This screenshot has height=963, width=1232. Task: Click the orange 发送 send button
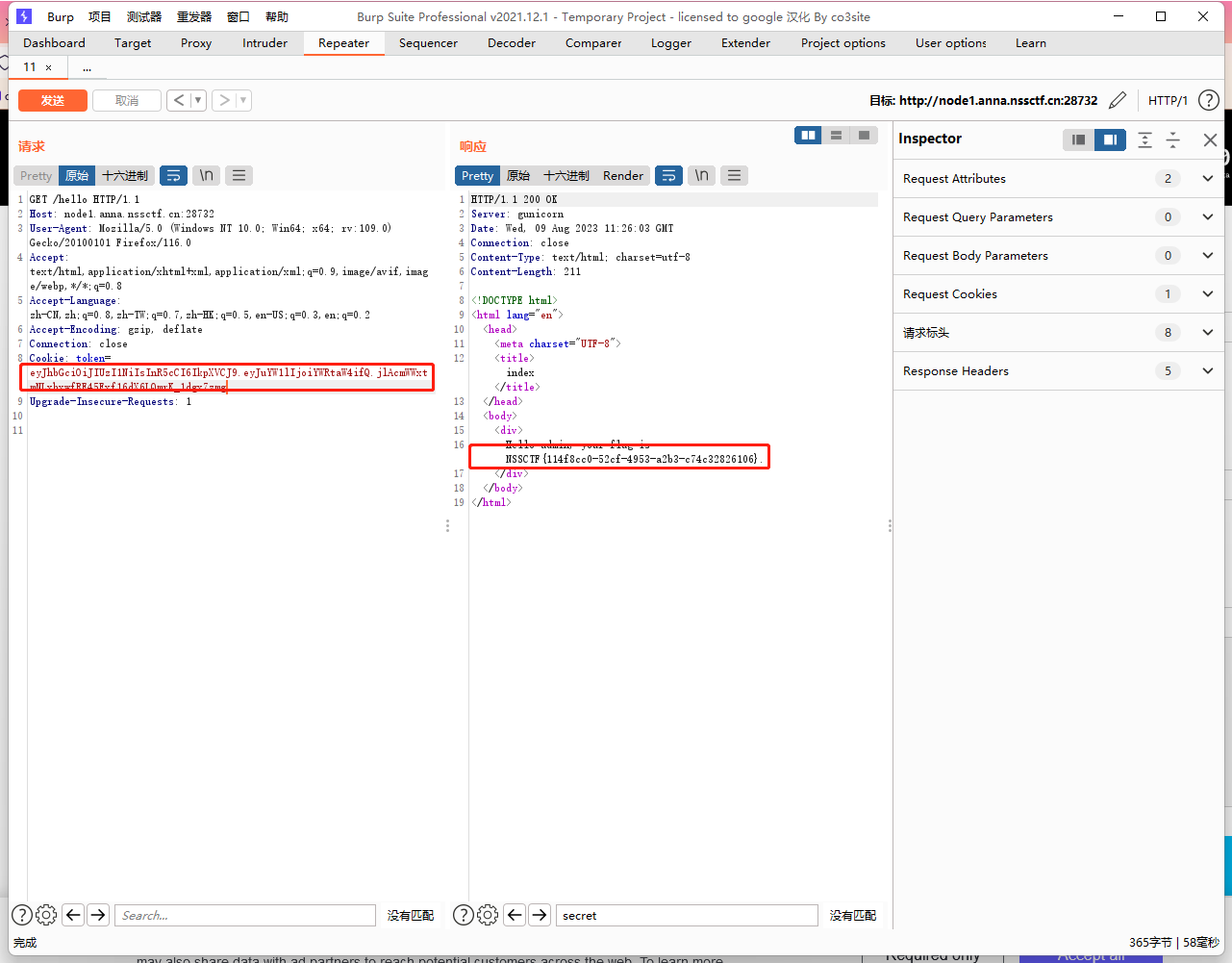coord(53,100)
